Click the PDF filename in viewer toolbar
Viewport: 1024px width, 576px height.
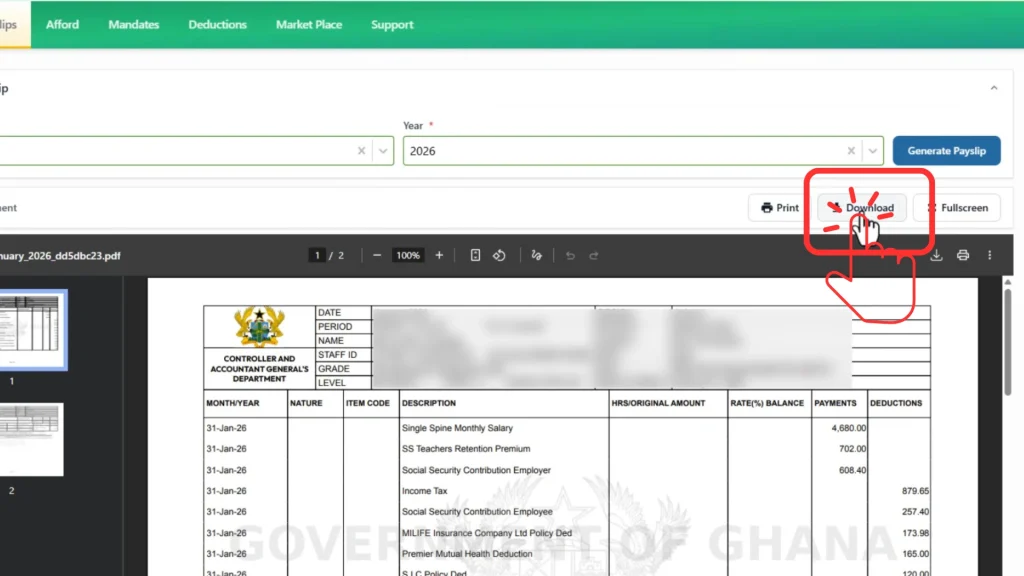click(60, 255)
